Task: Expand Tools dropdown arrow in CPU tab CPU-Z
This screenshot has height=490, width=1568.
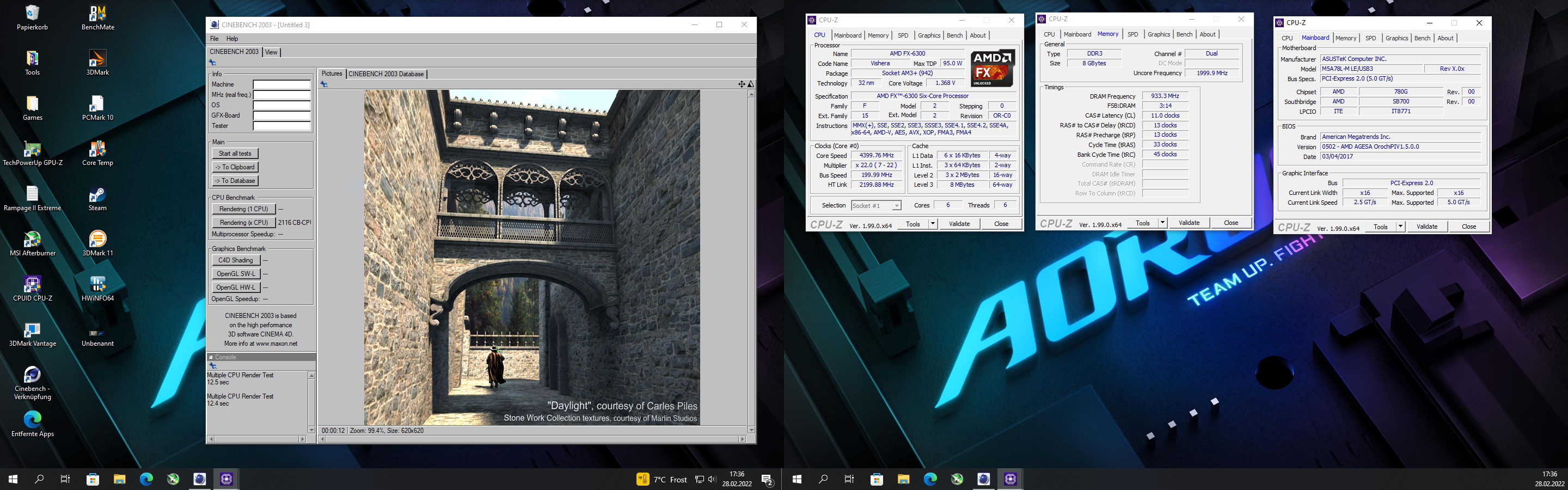Action: pyautogui.click(x=932, y=224)
